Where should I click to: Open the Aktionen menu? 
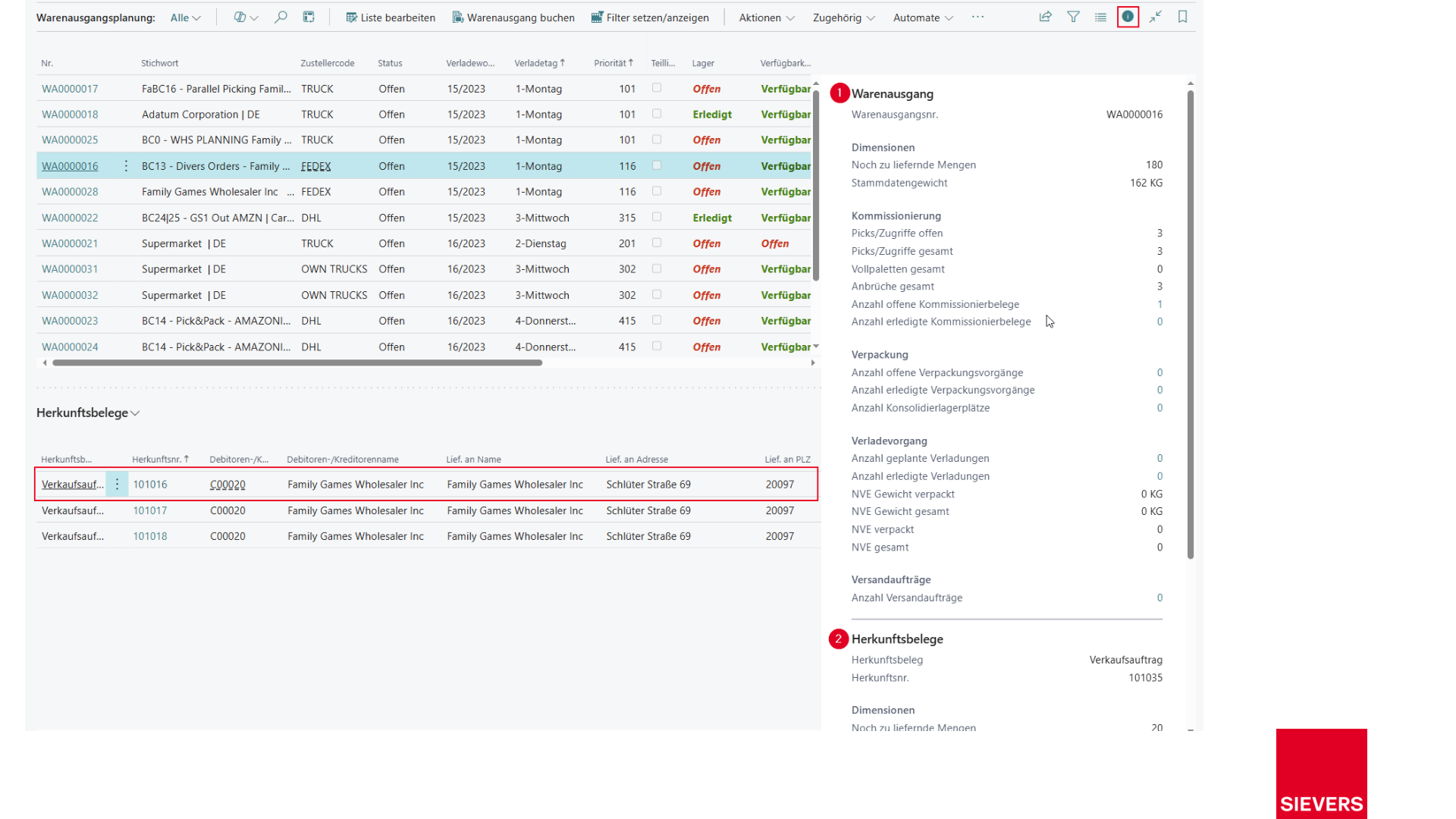[767, 17]
